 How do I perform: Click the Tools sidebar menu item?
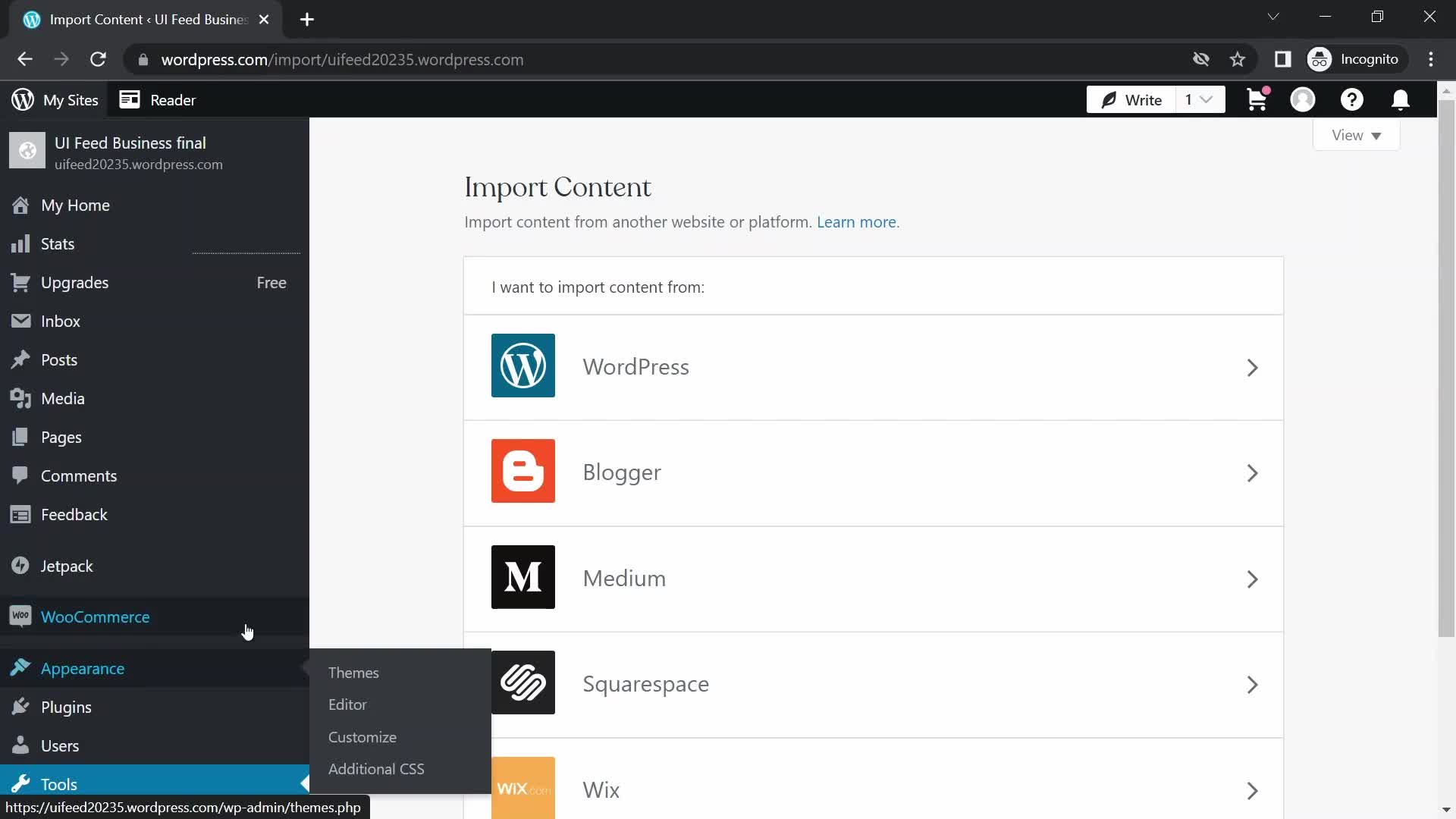coord(59,784)
